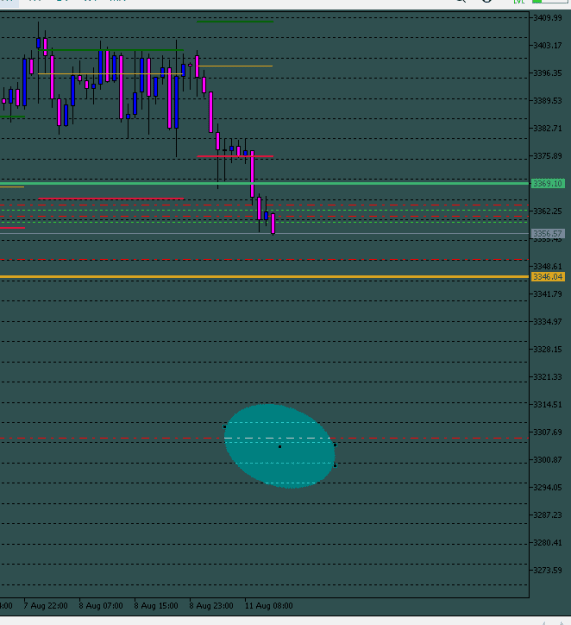Click the 3307.69 price scale value
This screenshot has height=625, width=571.
pos(548,432)
